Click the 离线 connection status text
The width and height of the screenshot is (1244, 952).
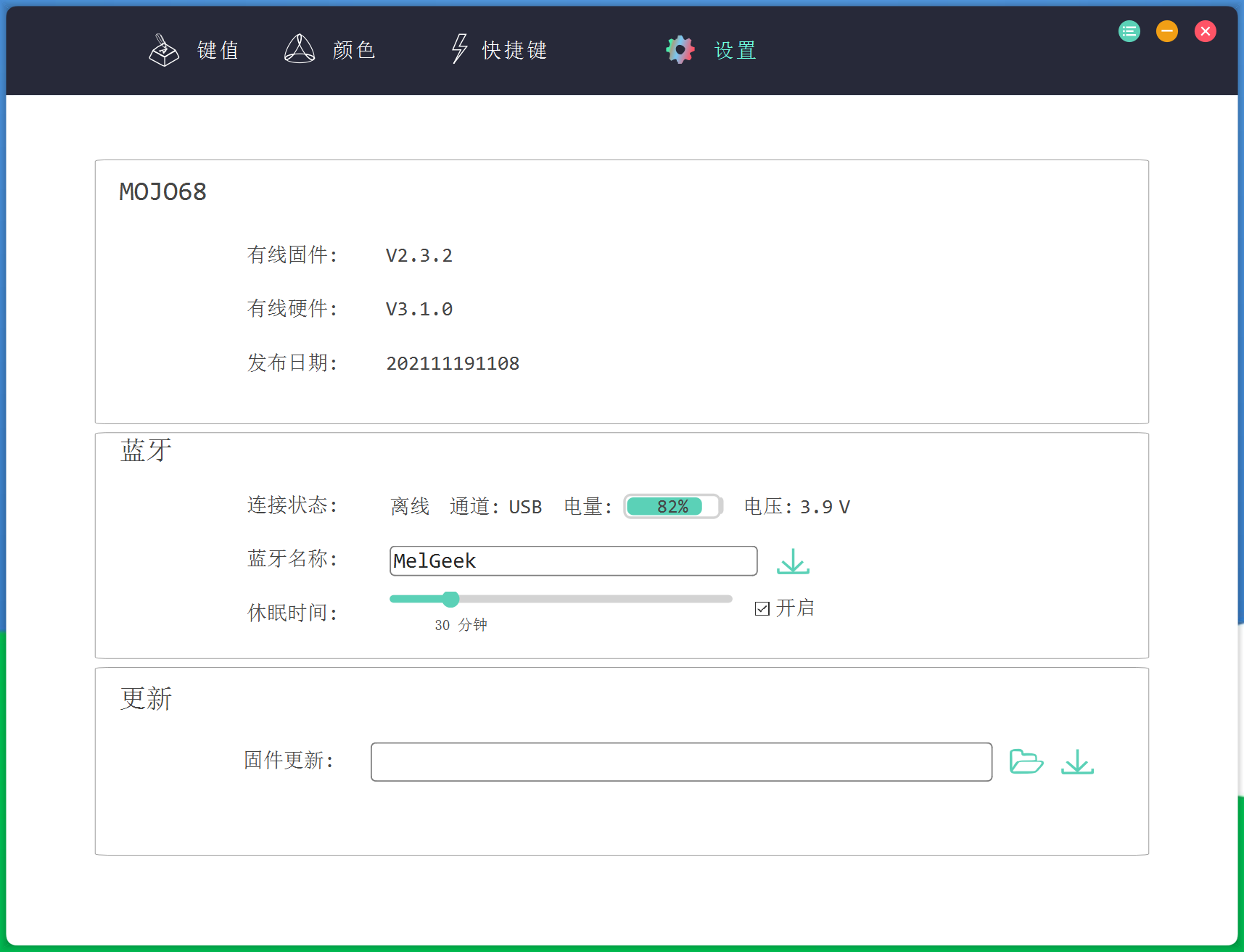410,506
